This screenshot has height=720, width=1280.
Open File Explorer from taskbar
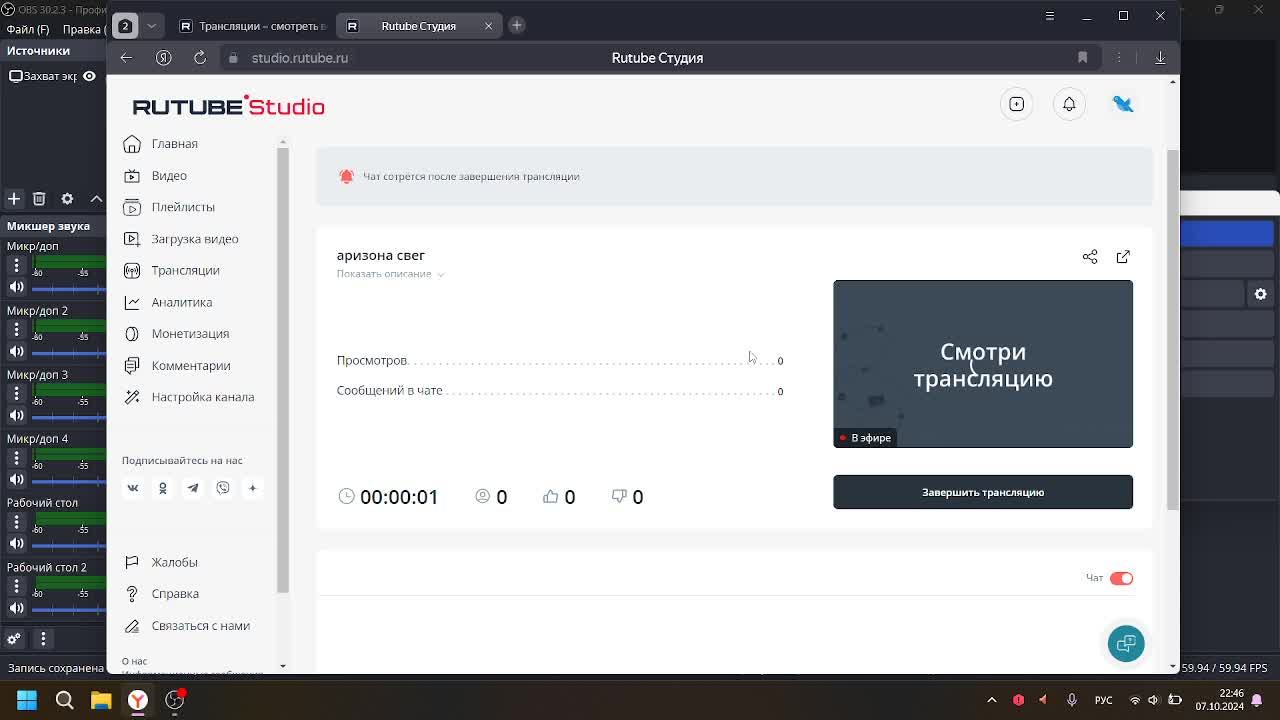(x=101, y=700)
